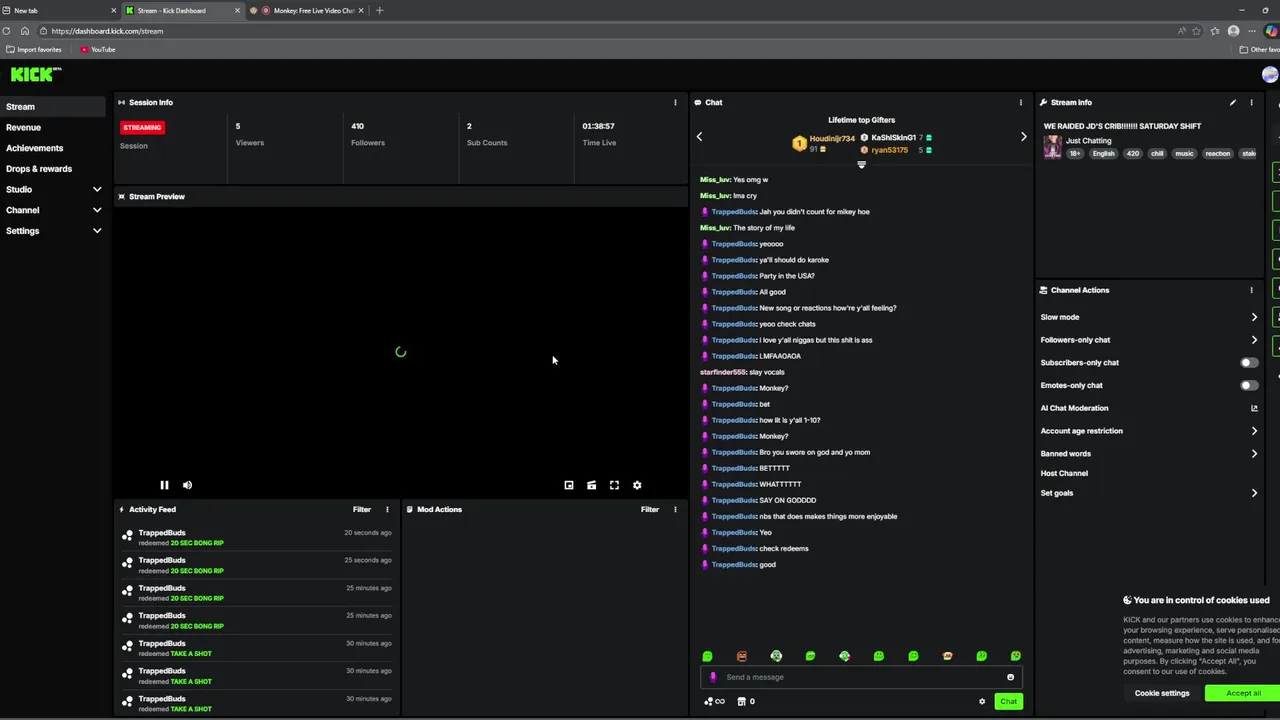The width and height of the screenshot is (1280, 720).
Task: Click channel points infinity icon below chat
Action: (x=714, y=701)
